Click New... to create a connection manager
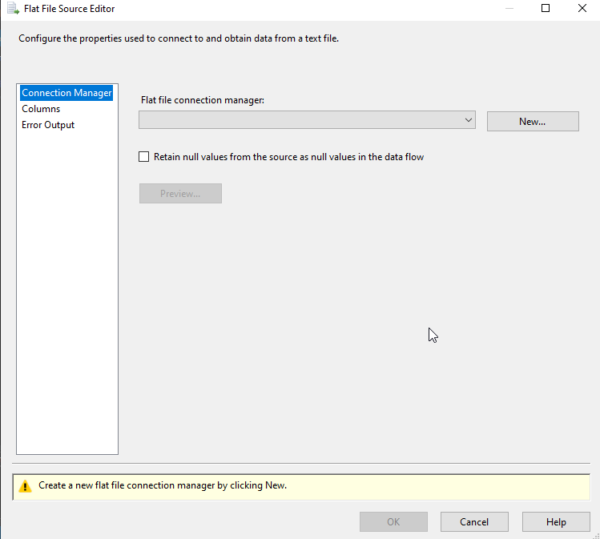Image resolution: width=600 pixels, height=539 pixels. (532, 121)
